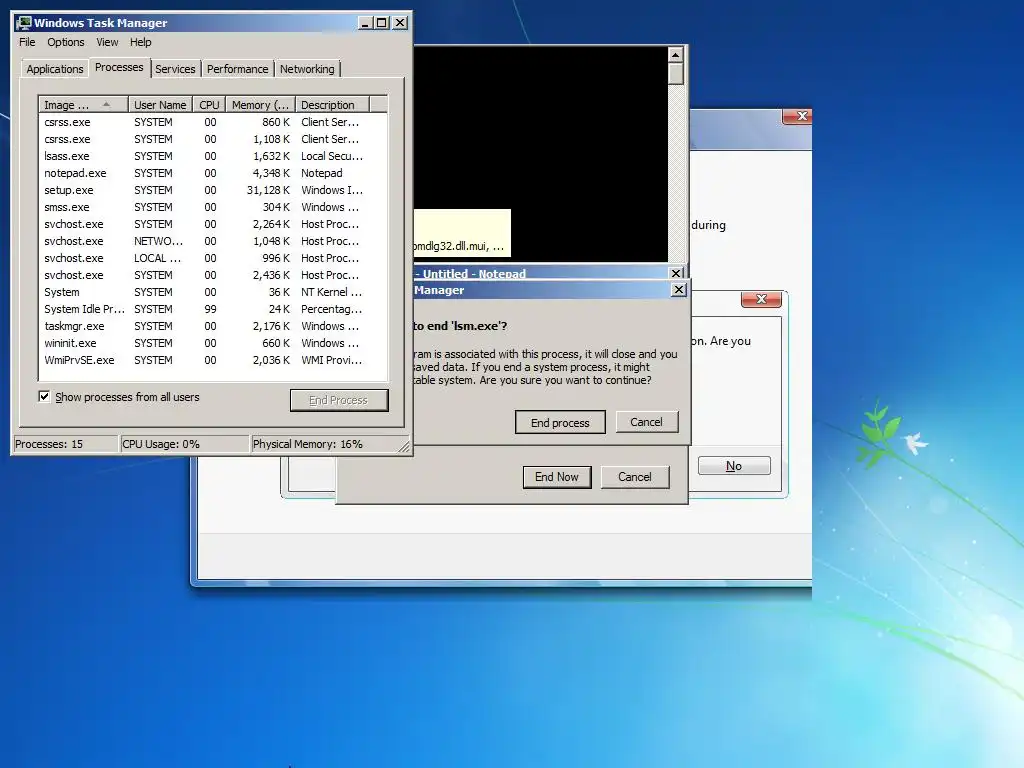Toggle Show processes from all users checkbox

tap(44, 396)
